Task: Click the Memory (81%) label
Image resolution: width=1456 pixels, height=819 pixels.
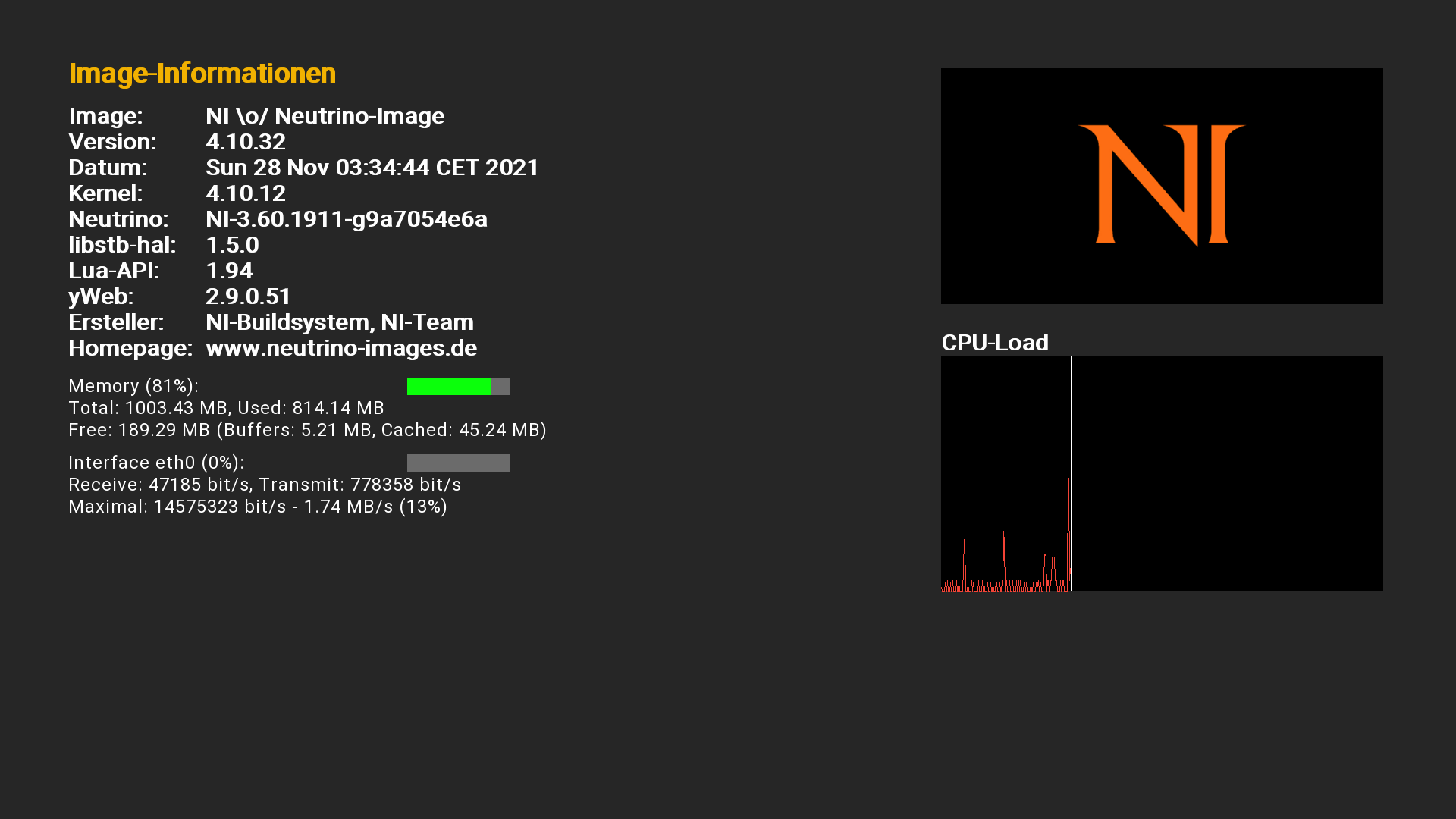Action: (133, 386)
